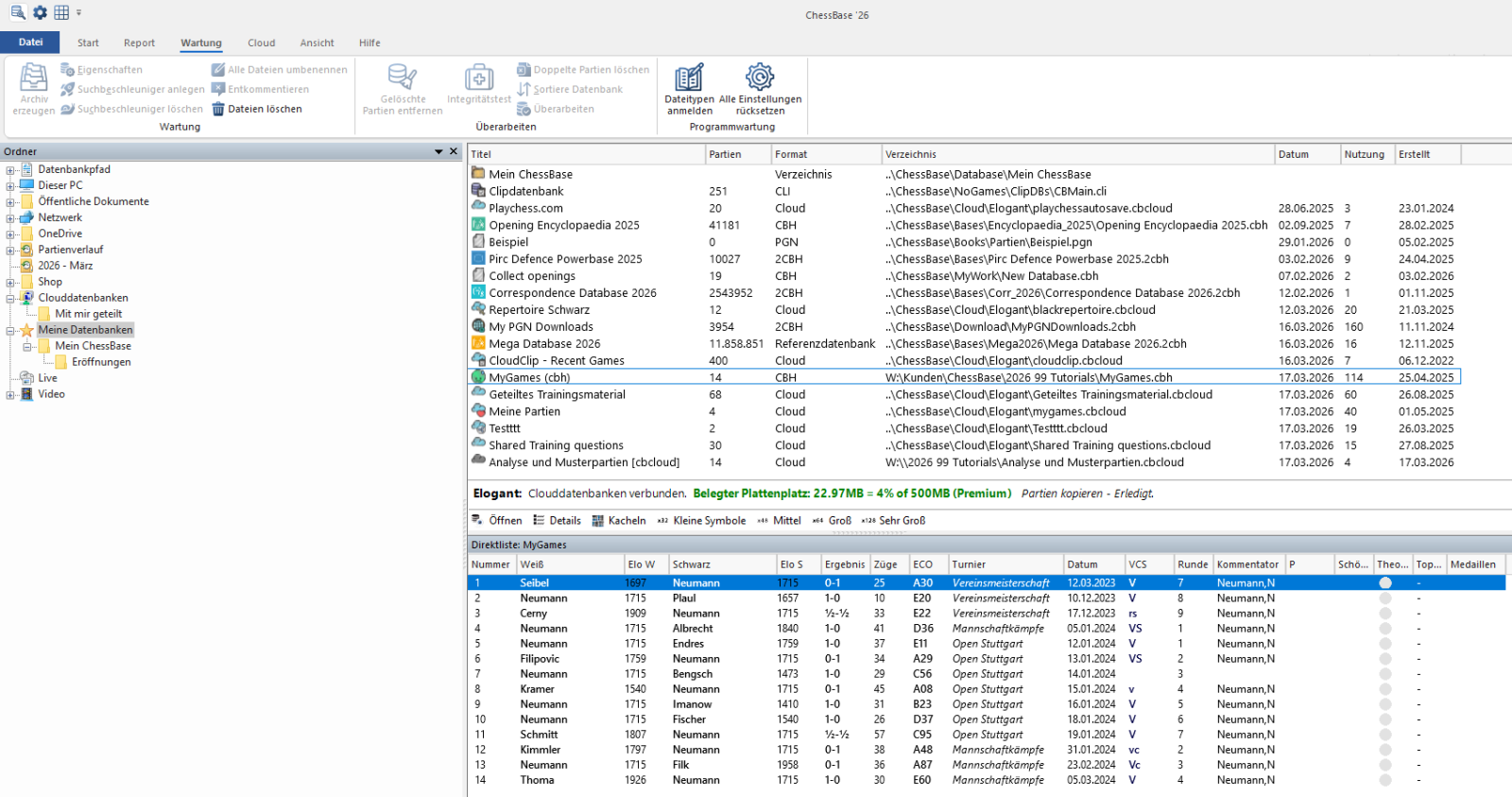Collapse the Meine Datenbanken tree node
Screen dimensions: 1512x797
pyautogui.click(x=10, y=331)
